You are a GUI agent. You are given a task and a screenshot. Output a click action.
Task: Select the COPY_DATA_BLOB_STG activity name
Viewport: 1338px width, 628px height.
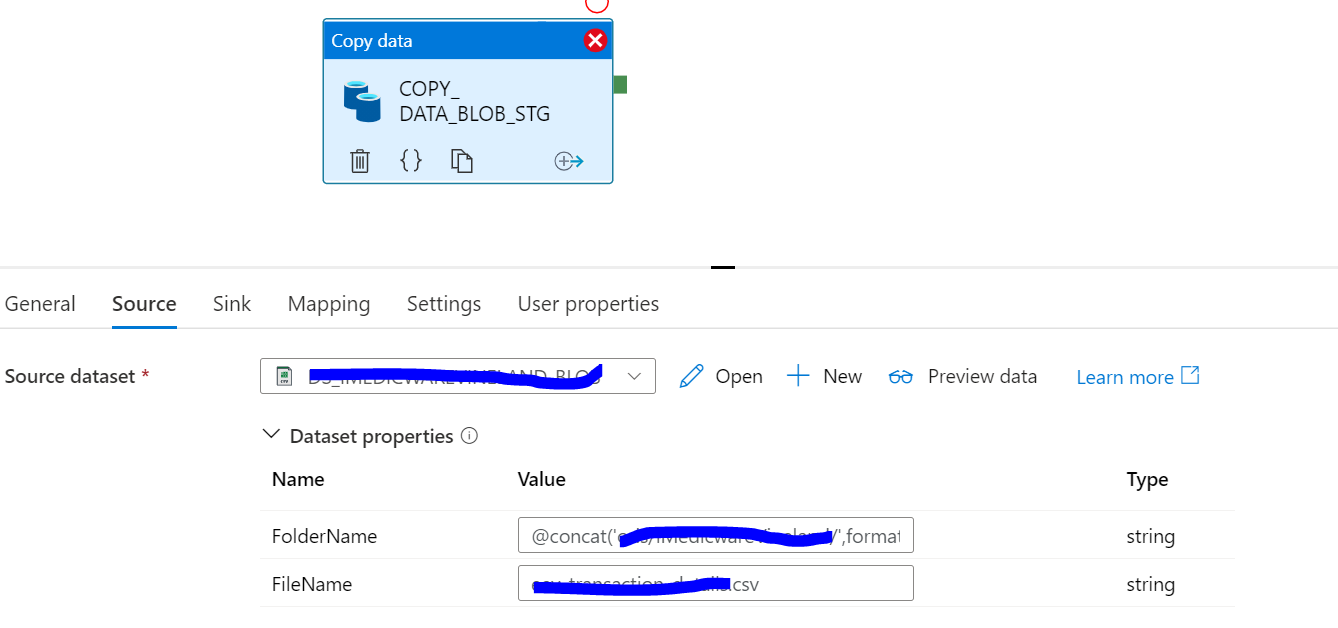click(475, 101)
